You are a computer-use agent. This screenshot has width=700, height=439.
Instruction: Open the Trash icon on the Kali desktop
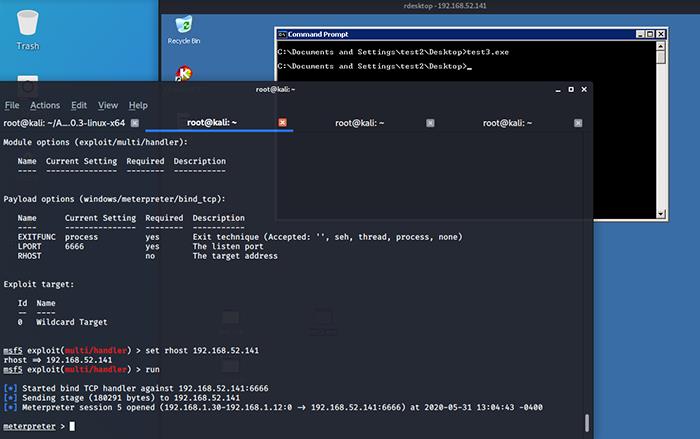(x=28, y=29)
